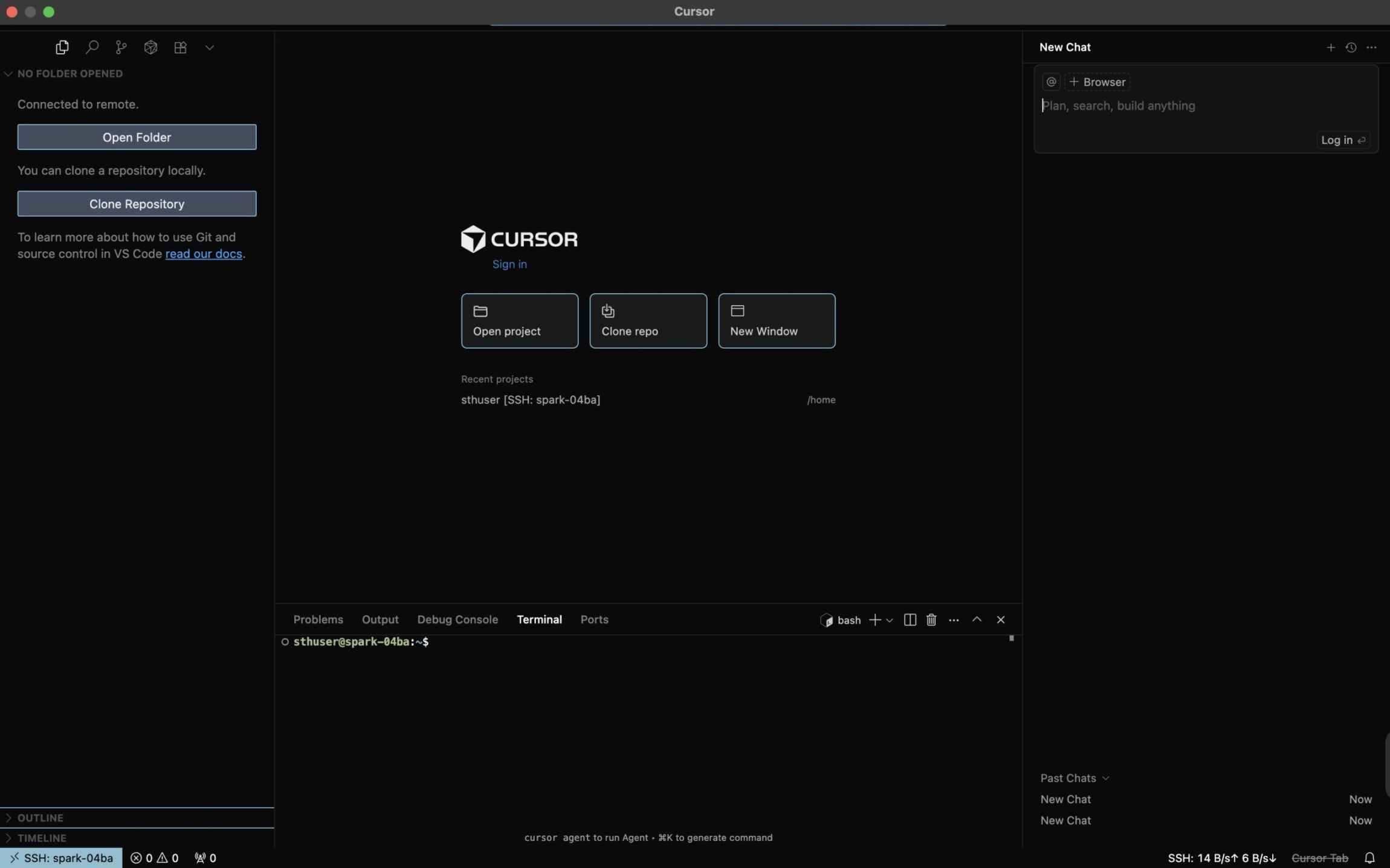The image size is (1390, 868).
Task: Open the terminal profile dropdown arrow
Action: coord(888,620)
